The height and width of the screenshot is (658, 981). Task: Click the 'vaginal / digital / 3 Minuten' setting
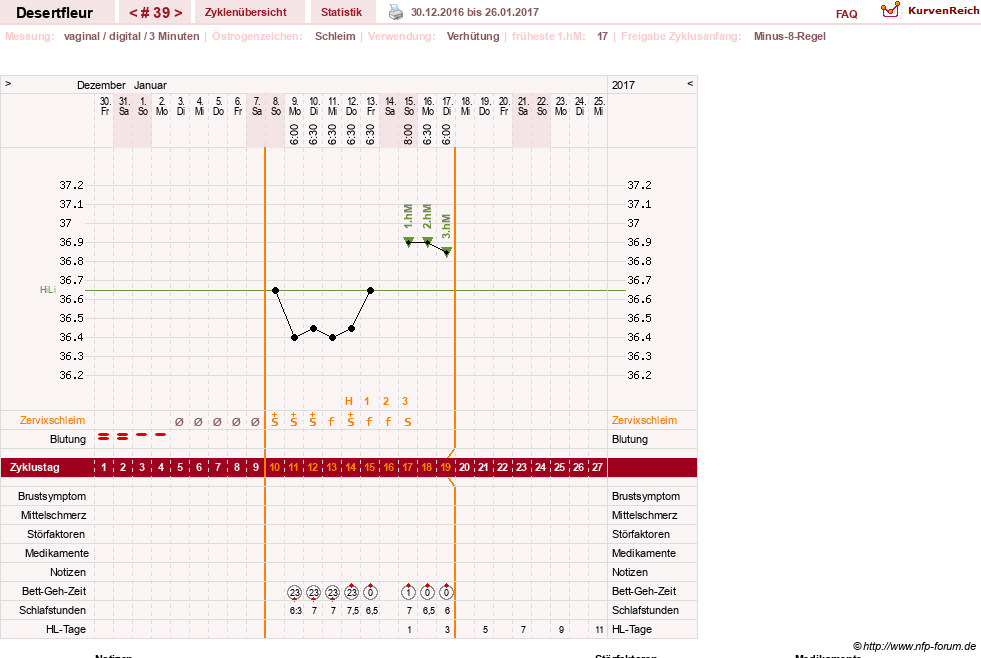(x=131, y=36)
